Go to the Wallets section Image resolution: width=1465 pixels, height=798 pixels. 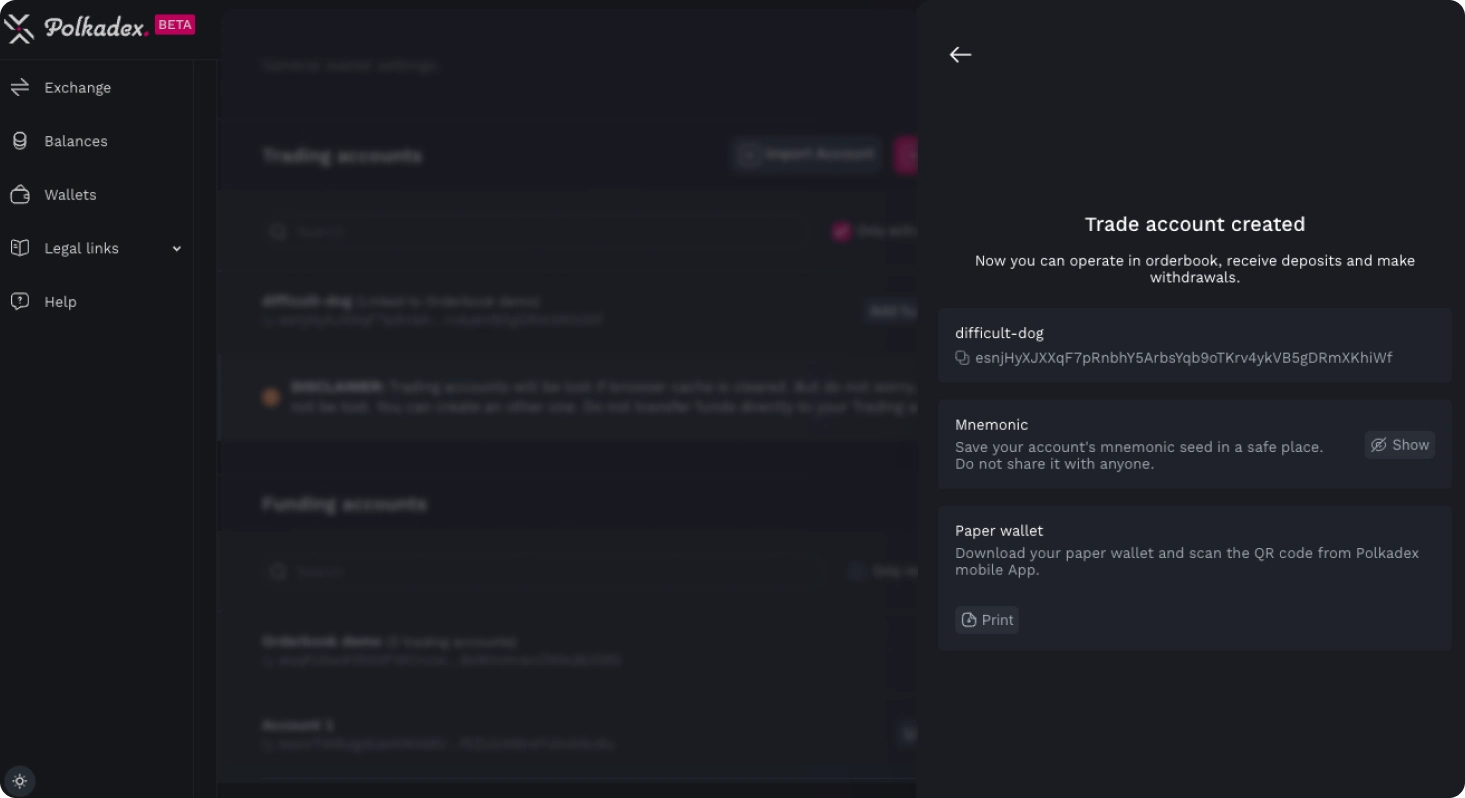point(70,195)
